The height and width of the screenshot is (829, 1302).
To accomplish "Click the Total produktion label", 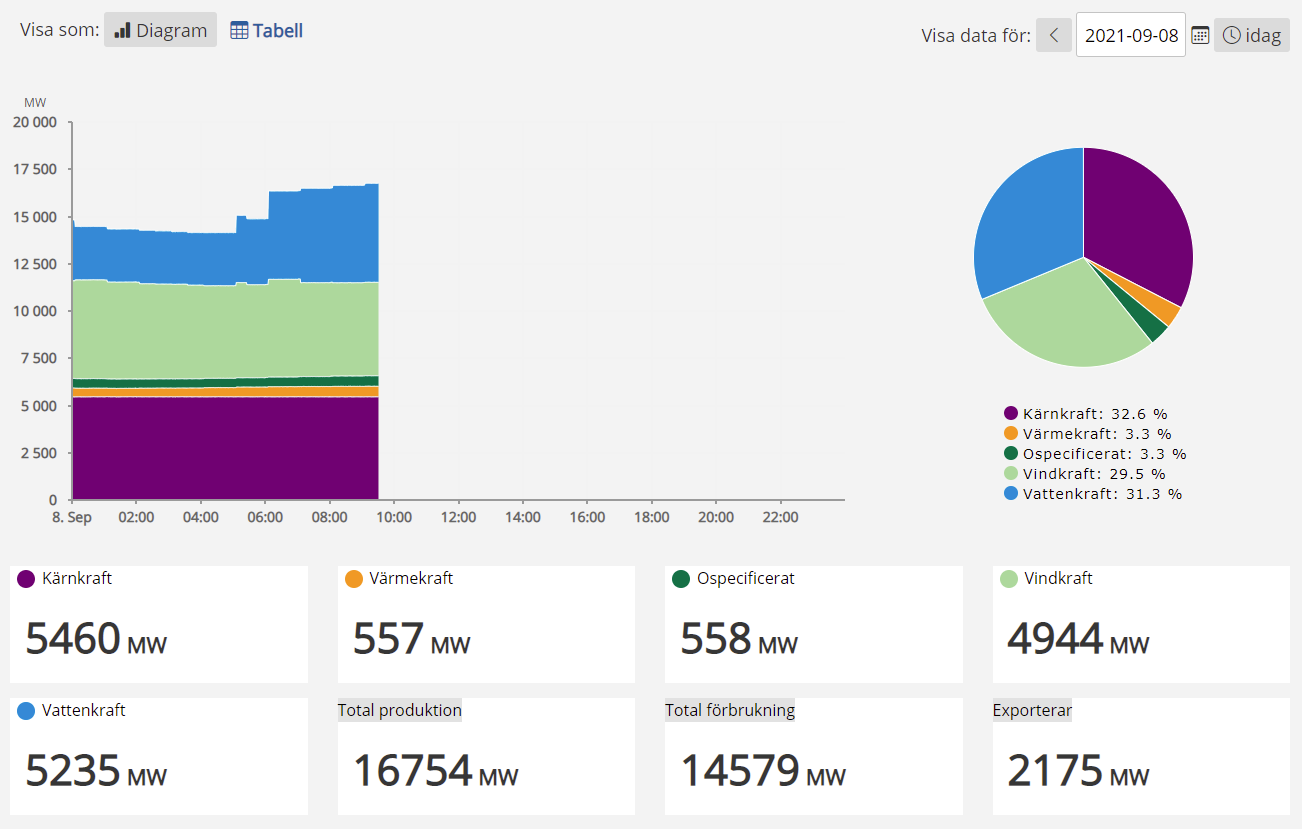I will pos(400,710).
